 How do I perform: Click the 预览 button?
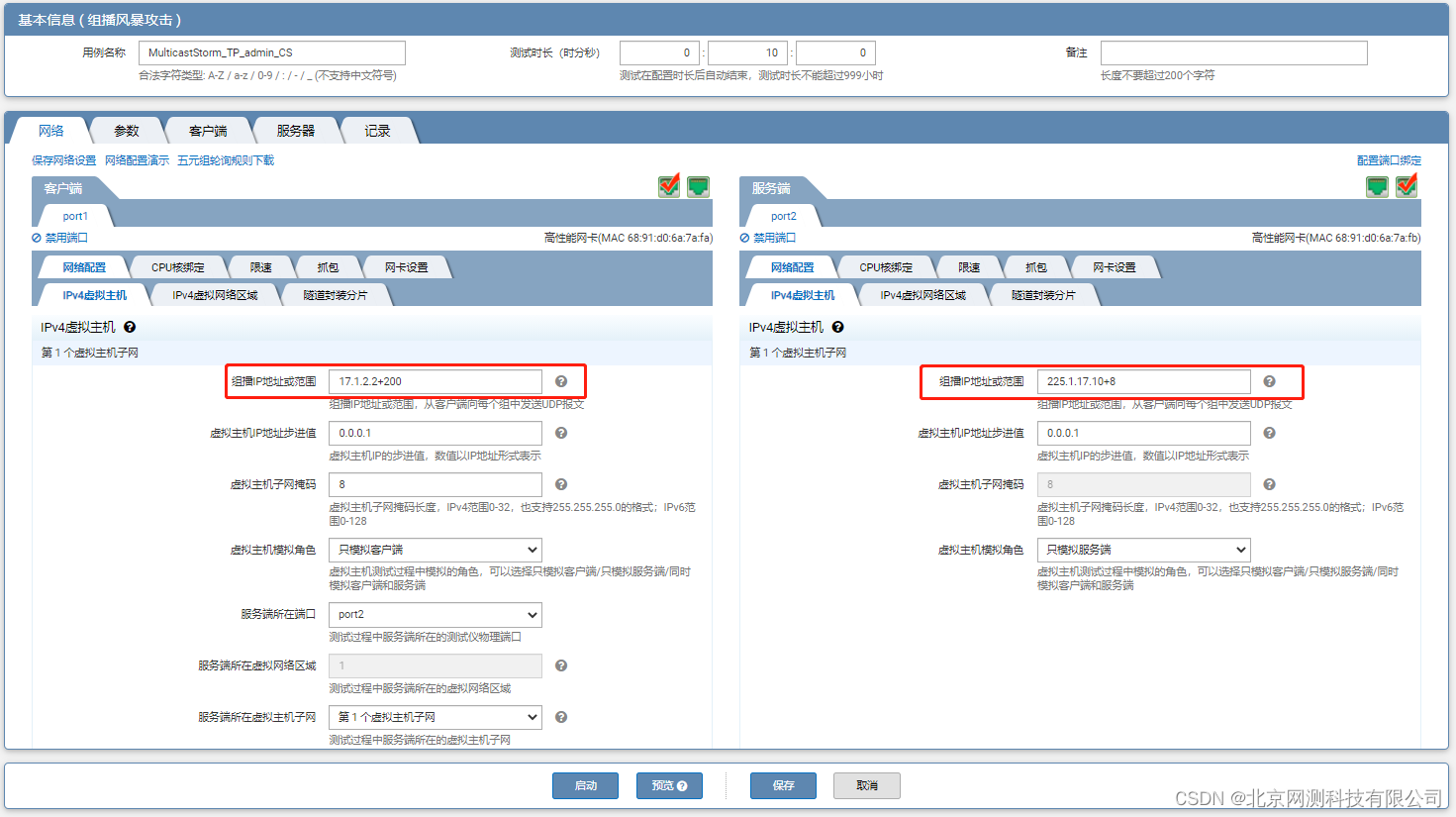[x=669, y=785]
